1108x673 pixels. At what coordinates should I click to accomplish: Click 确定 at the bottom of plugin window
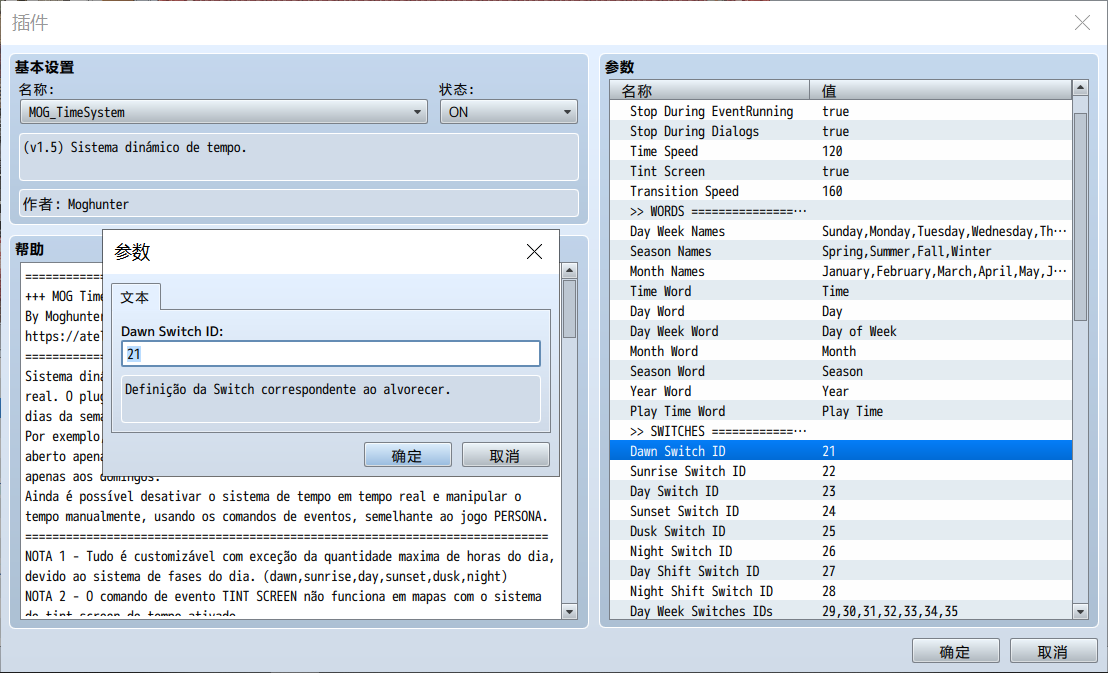point(955,651)
